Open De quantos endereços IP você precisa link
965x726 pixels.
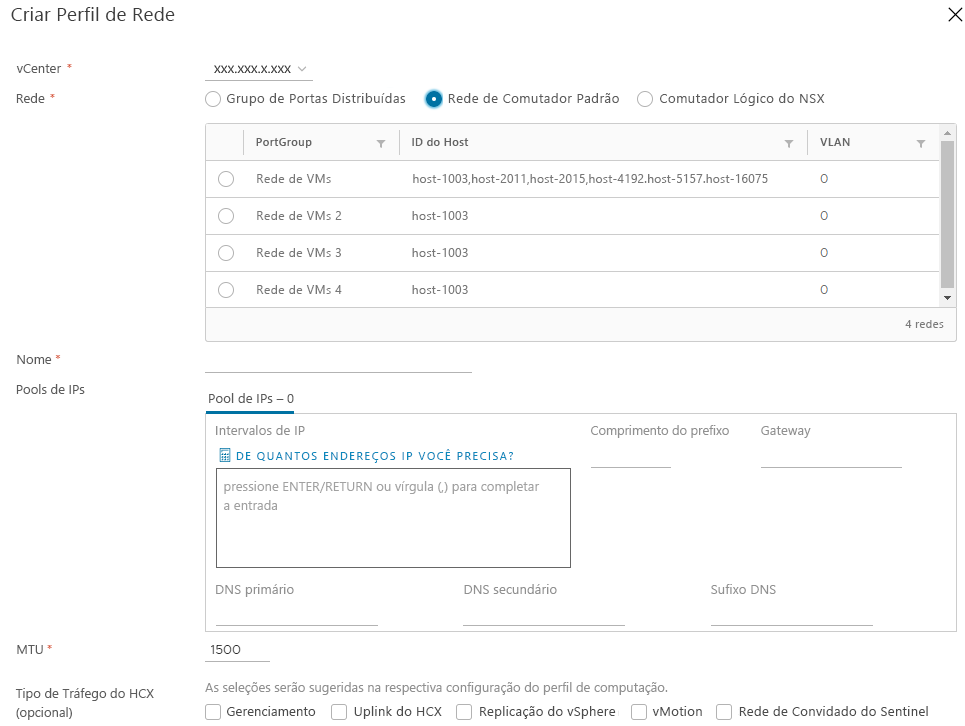pos(375,456)
